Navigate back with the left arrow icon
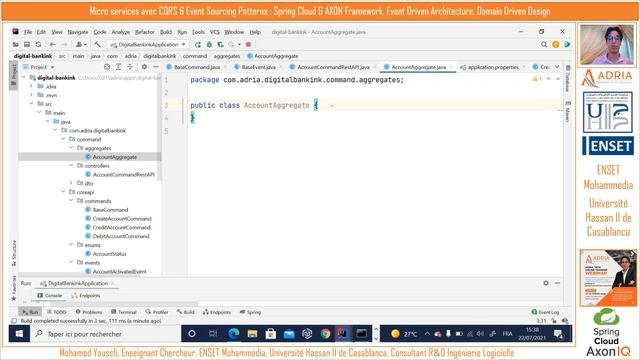This screenshot has height=360, width=640. pos(53,44)
